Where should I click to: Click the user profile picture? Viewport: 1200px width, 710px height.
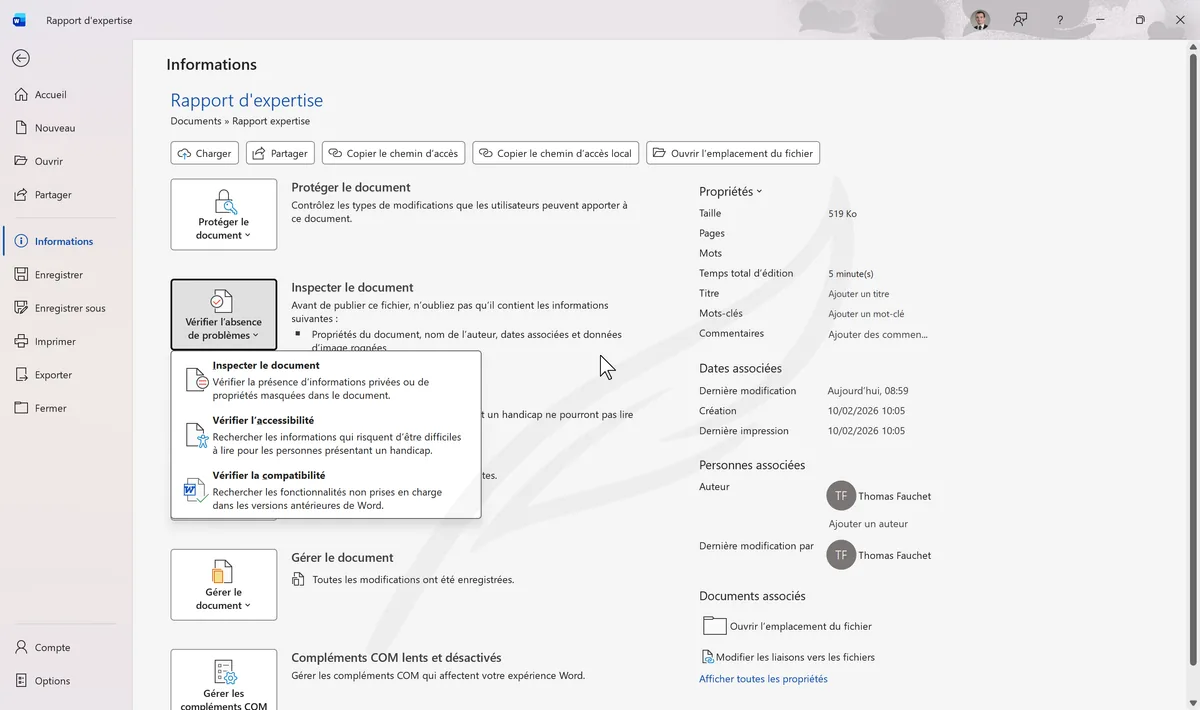(979, 20)
